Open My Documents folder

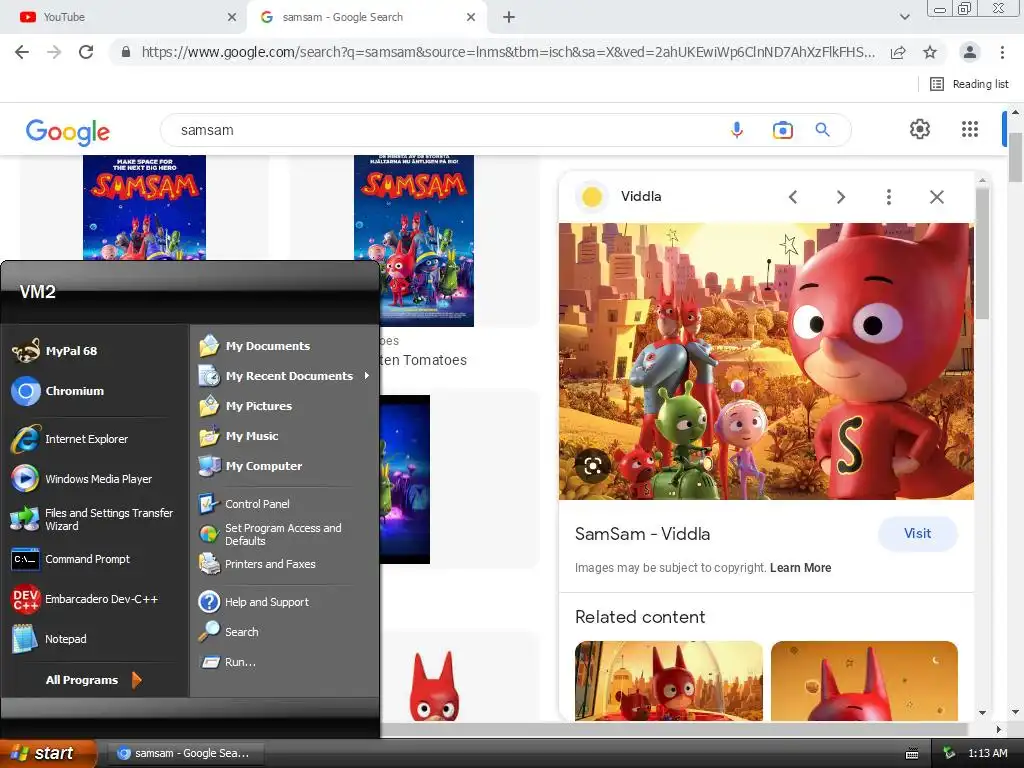[x=255, y=346]
